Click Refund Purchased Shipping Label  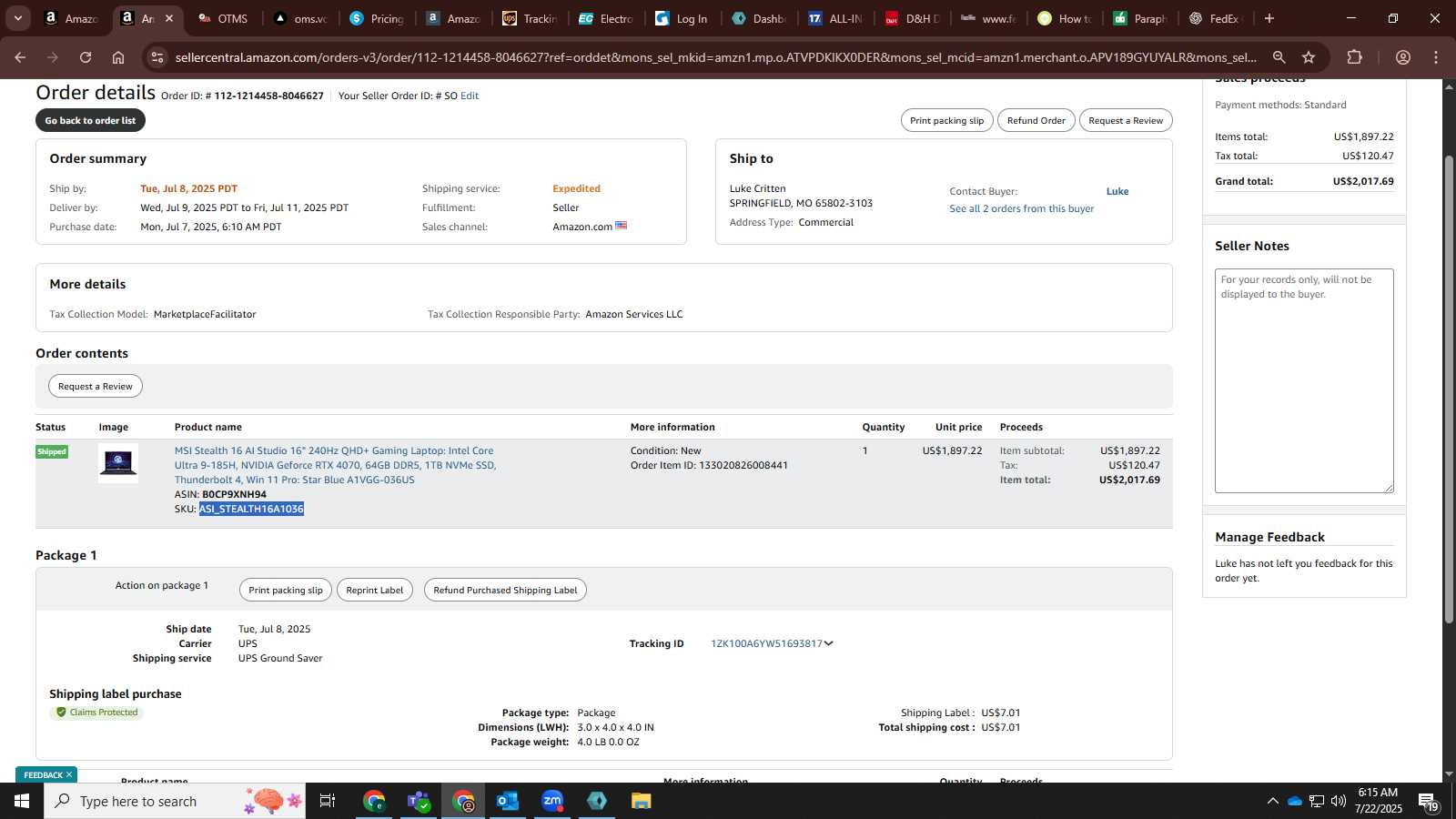(x=505, y=590)
